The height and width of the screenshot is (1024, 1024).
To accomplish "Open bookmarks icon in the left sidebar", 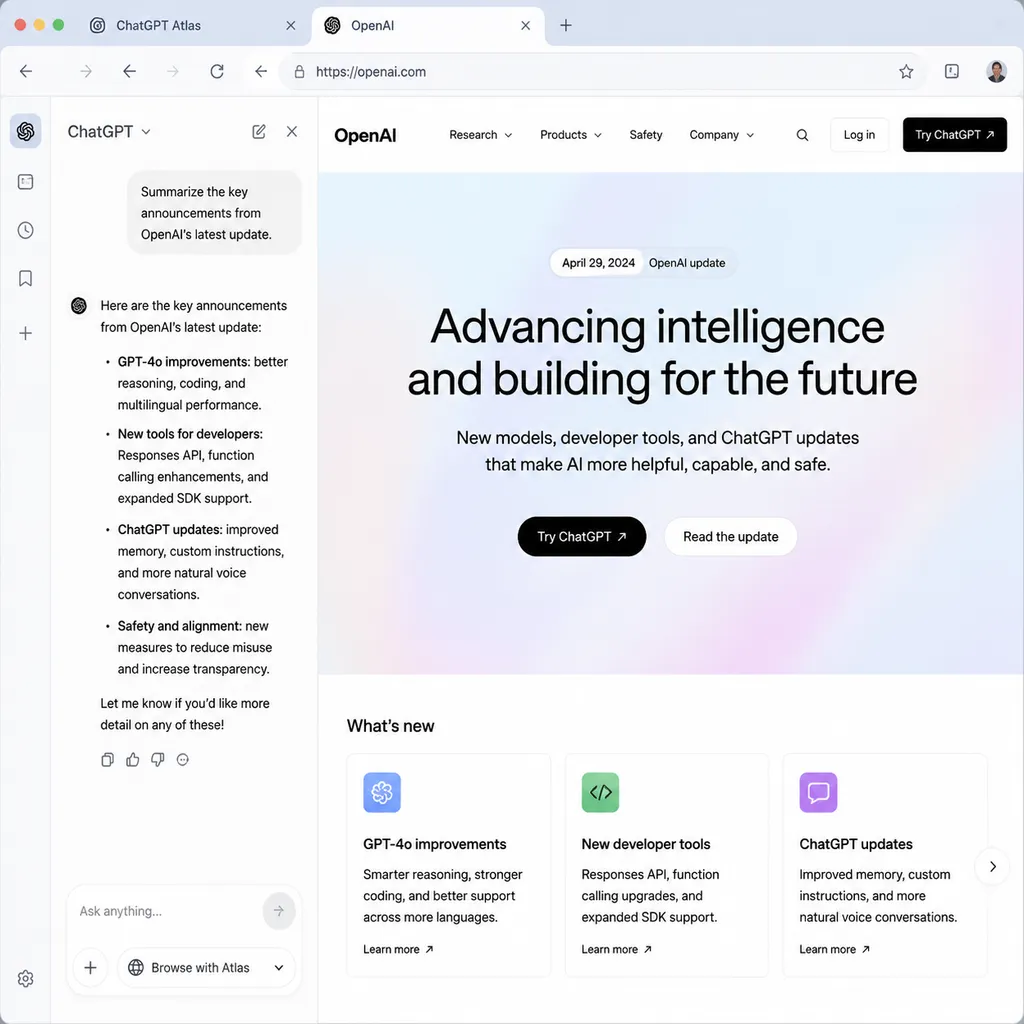I will [25, 278].
